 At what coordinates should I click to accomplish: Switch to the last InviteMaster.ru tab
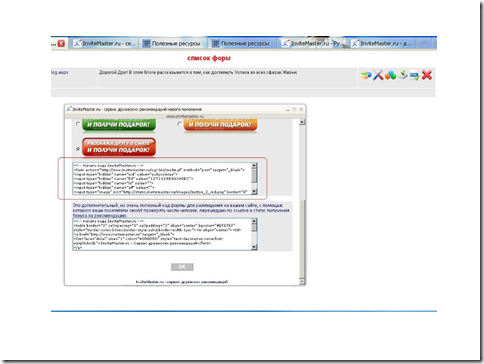point(381,44)
